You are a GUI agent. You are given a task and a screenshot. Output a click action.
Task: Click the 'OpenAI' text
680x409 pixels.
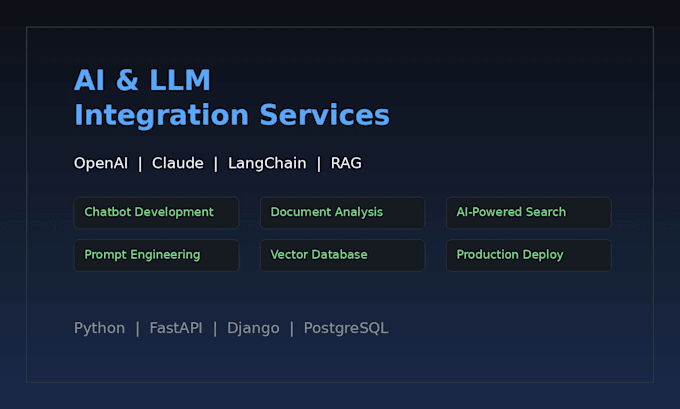(x=101, y=164)
